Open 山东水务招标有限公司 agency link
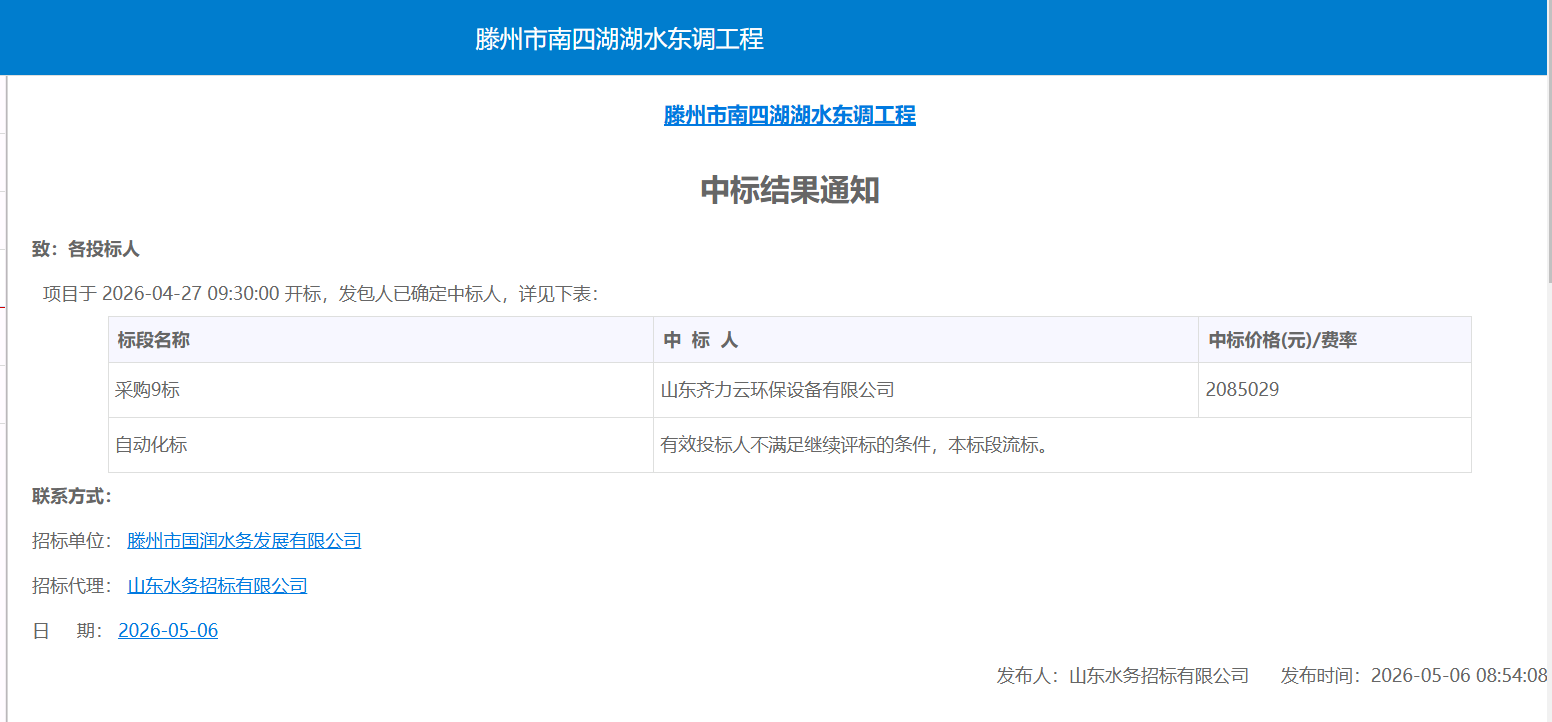Image resolution: width=1552 pixels, height=722 pixels. point(217,586)
